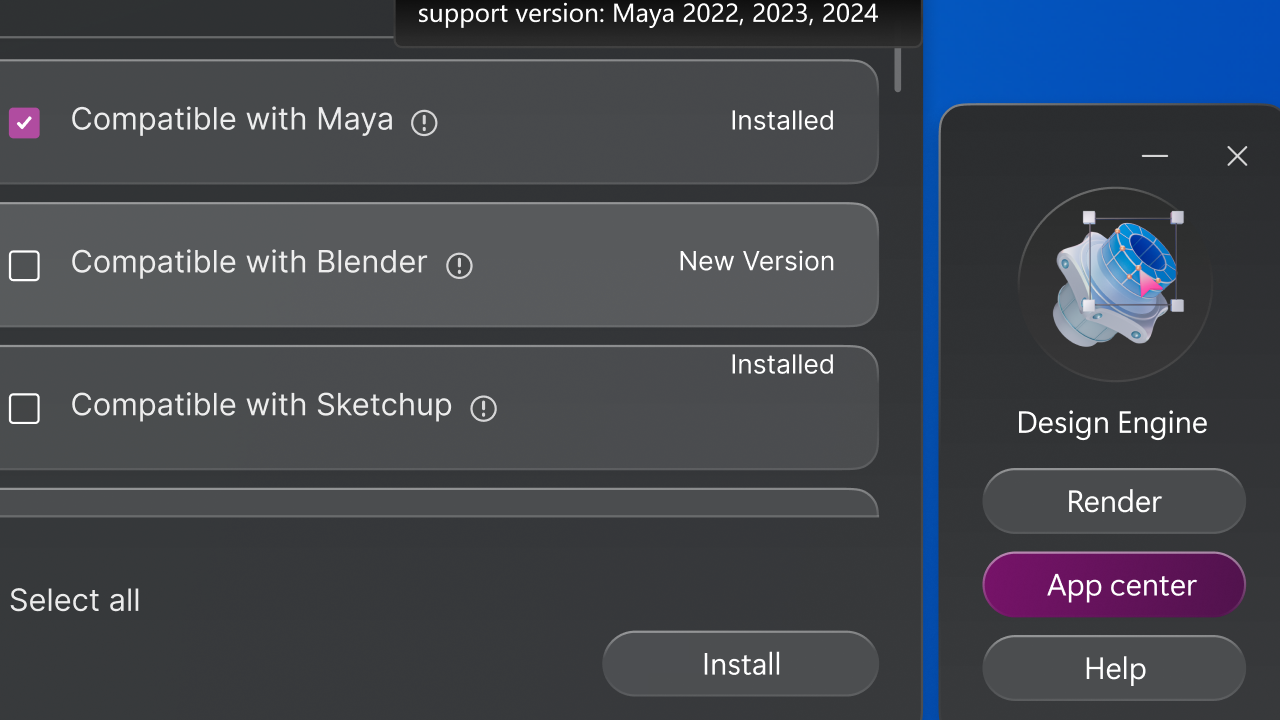This screenshot has width=1280, height=720.
Task: Tick the Compatible with Sketchup checkbox
Action: point(24,409)
